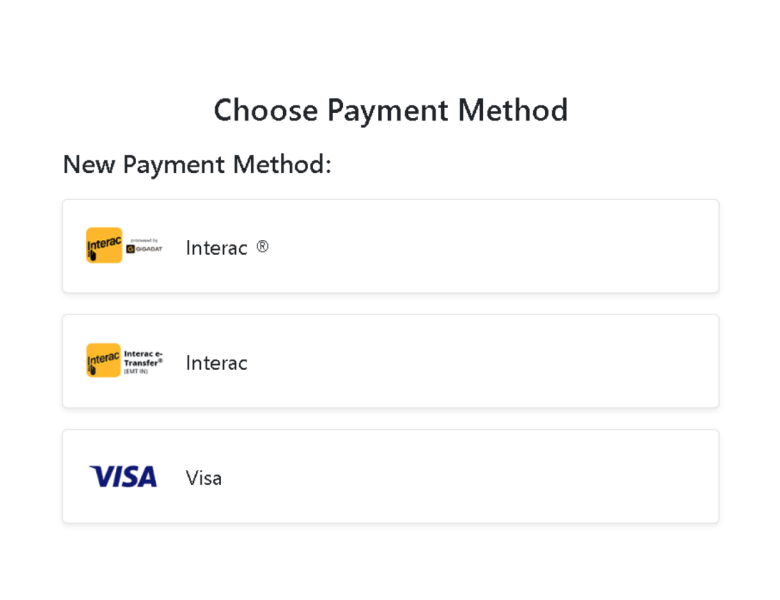Select the "Interac ®" payment label
Screen dimensions: 780x600
click(x=216, y=248)
